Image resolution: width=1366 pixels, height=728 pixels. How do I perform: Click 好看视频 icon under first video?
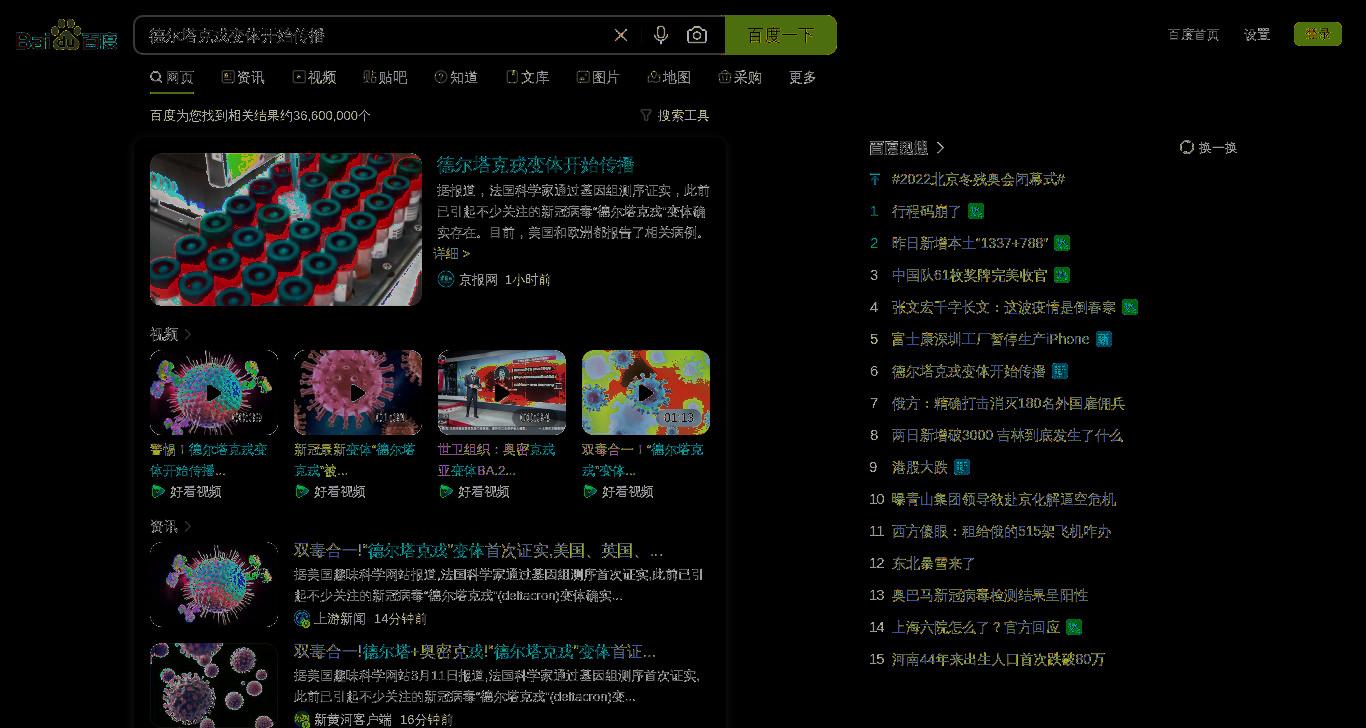(x=158, y=491)
